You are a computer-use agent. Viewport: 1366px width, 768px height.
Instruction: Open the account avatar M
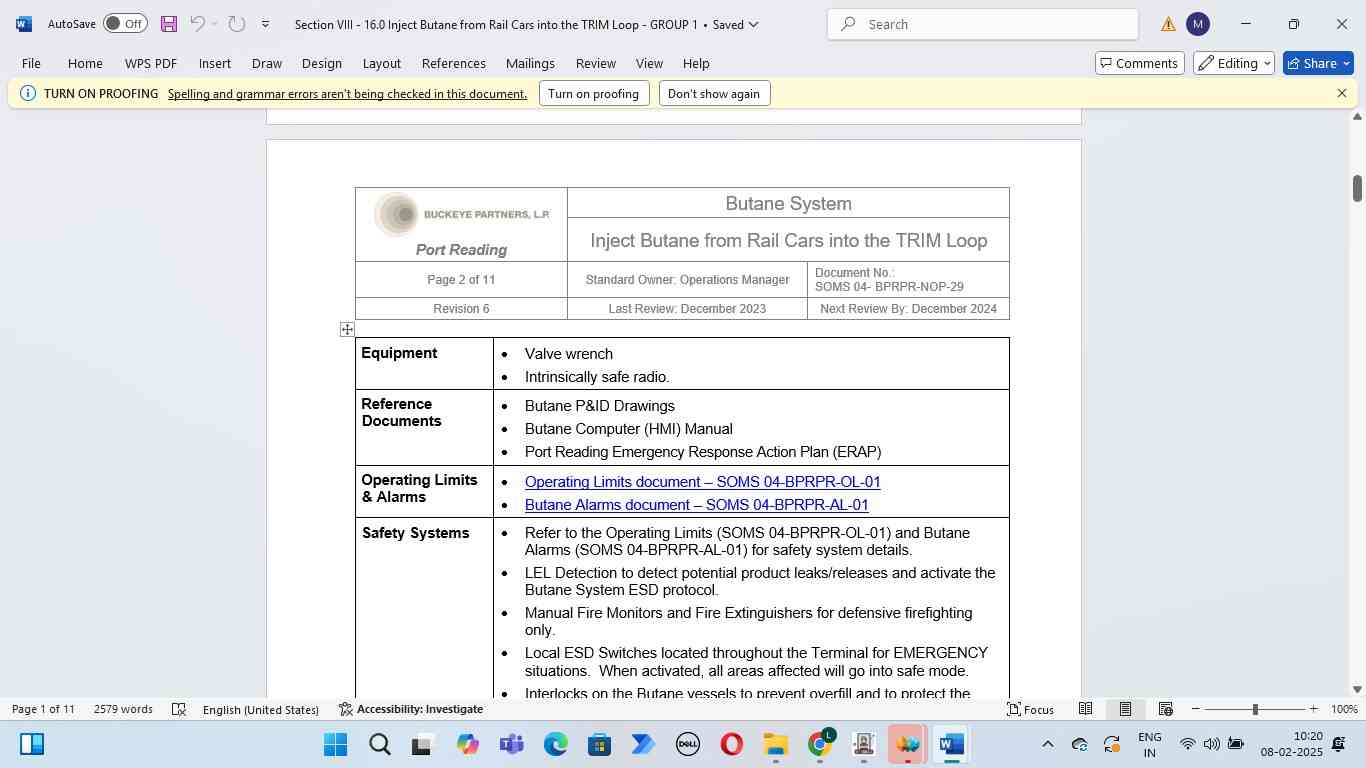(x=1198, y=24)
